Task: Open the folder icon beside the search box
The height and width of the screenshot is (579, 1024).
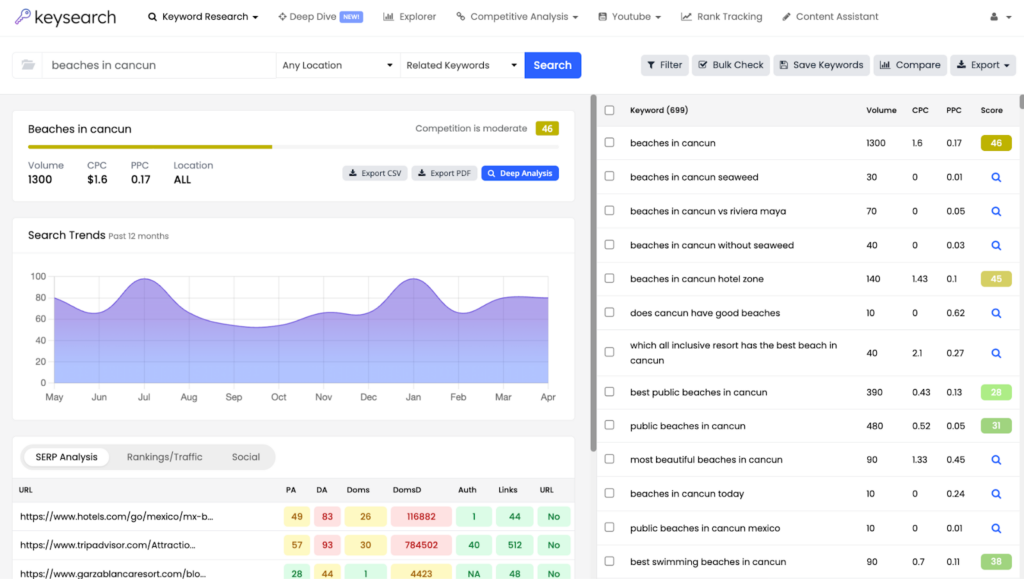Action: click(x=27, y=65)
